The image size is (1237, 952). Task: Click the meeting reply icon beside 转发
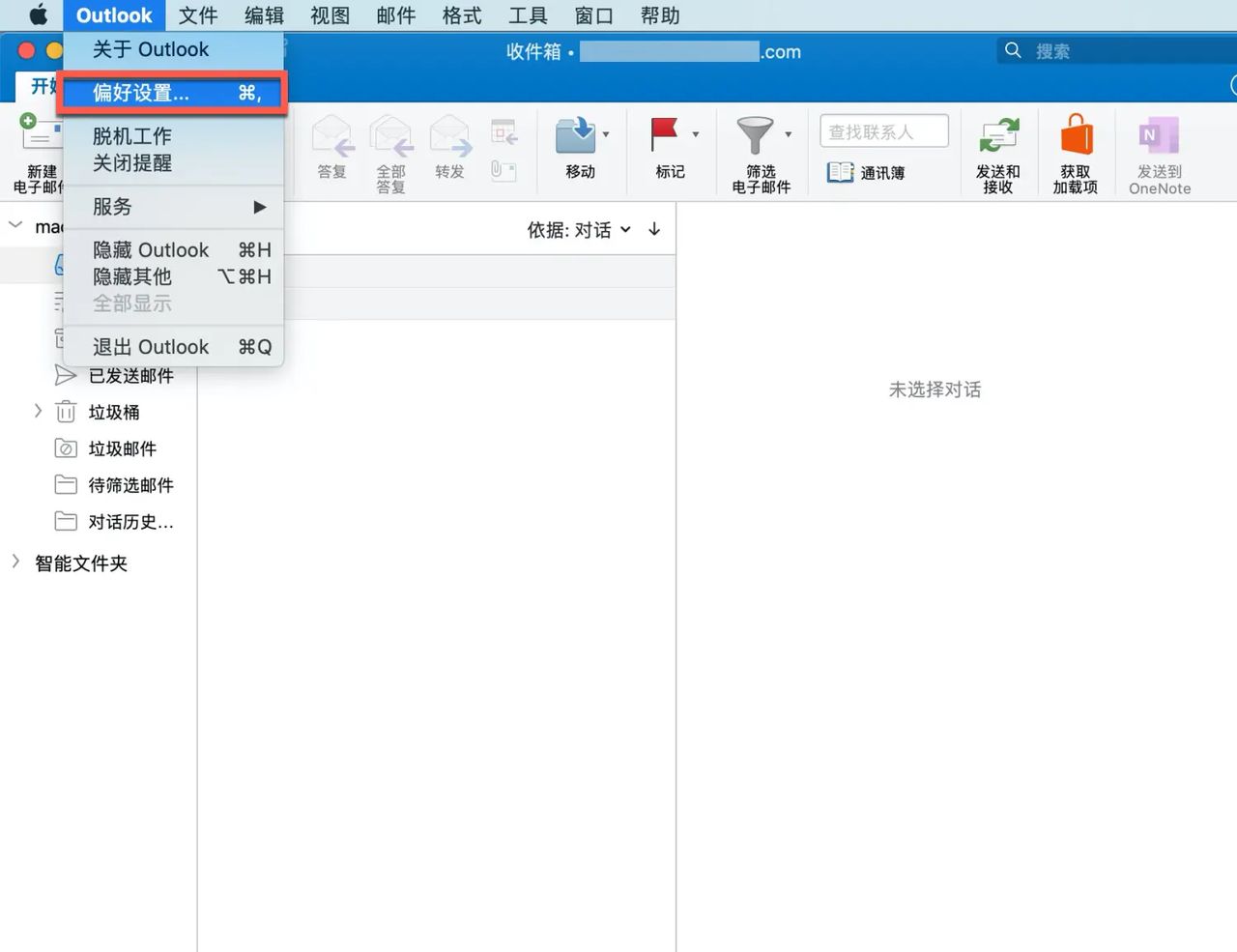point(503,132)
